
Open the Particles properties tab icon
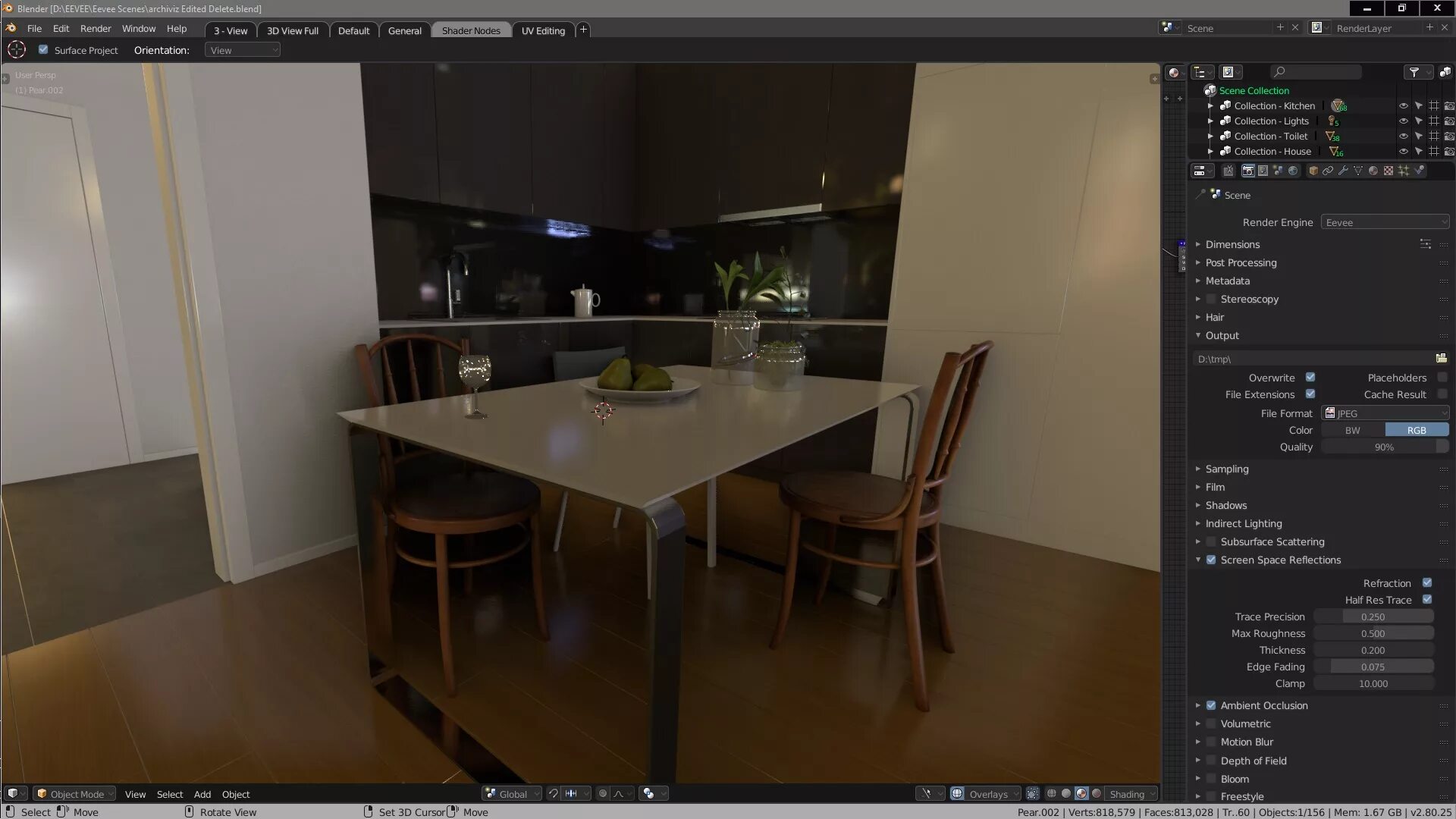pyautogui.click(x=1404, y=171)
